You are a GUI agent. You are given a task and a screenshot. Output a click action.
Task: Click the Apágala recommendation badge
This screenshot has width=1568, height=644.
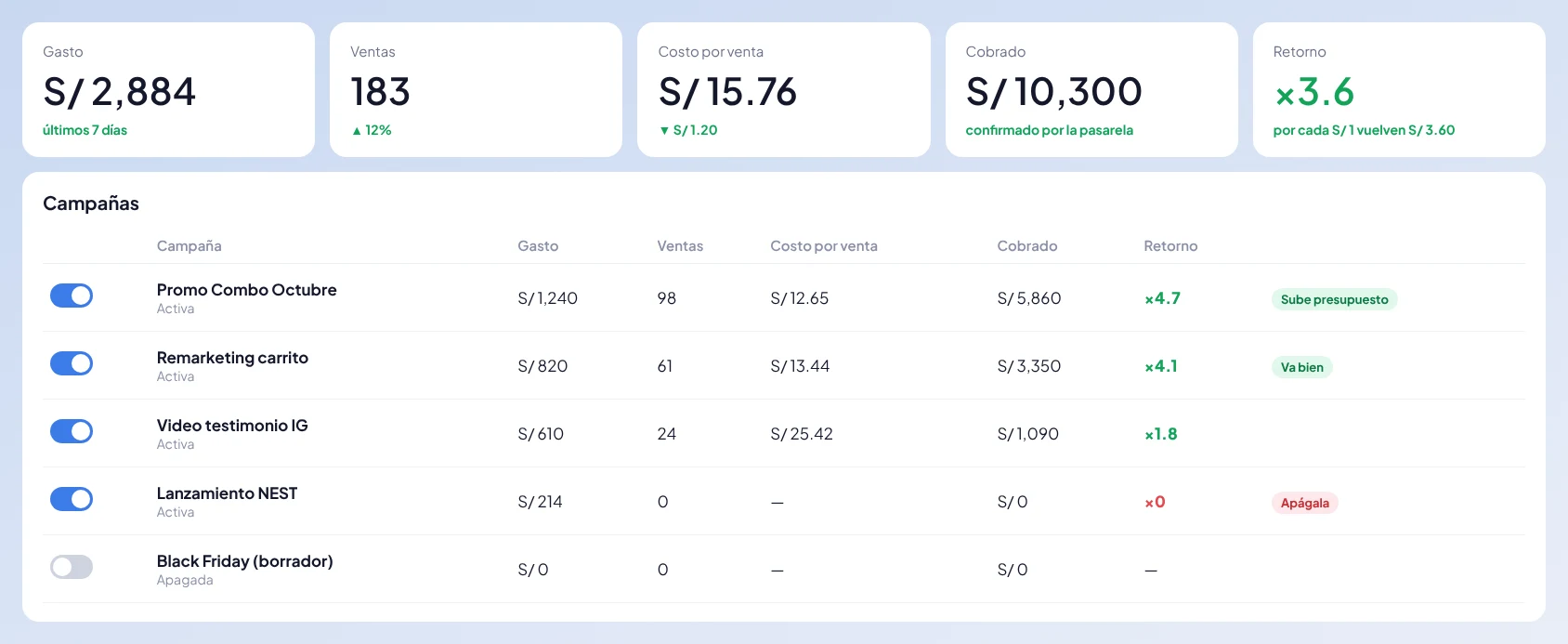[1304, 503]
